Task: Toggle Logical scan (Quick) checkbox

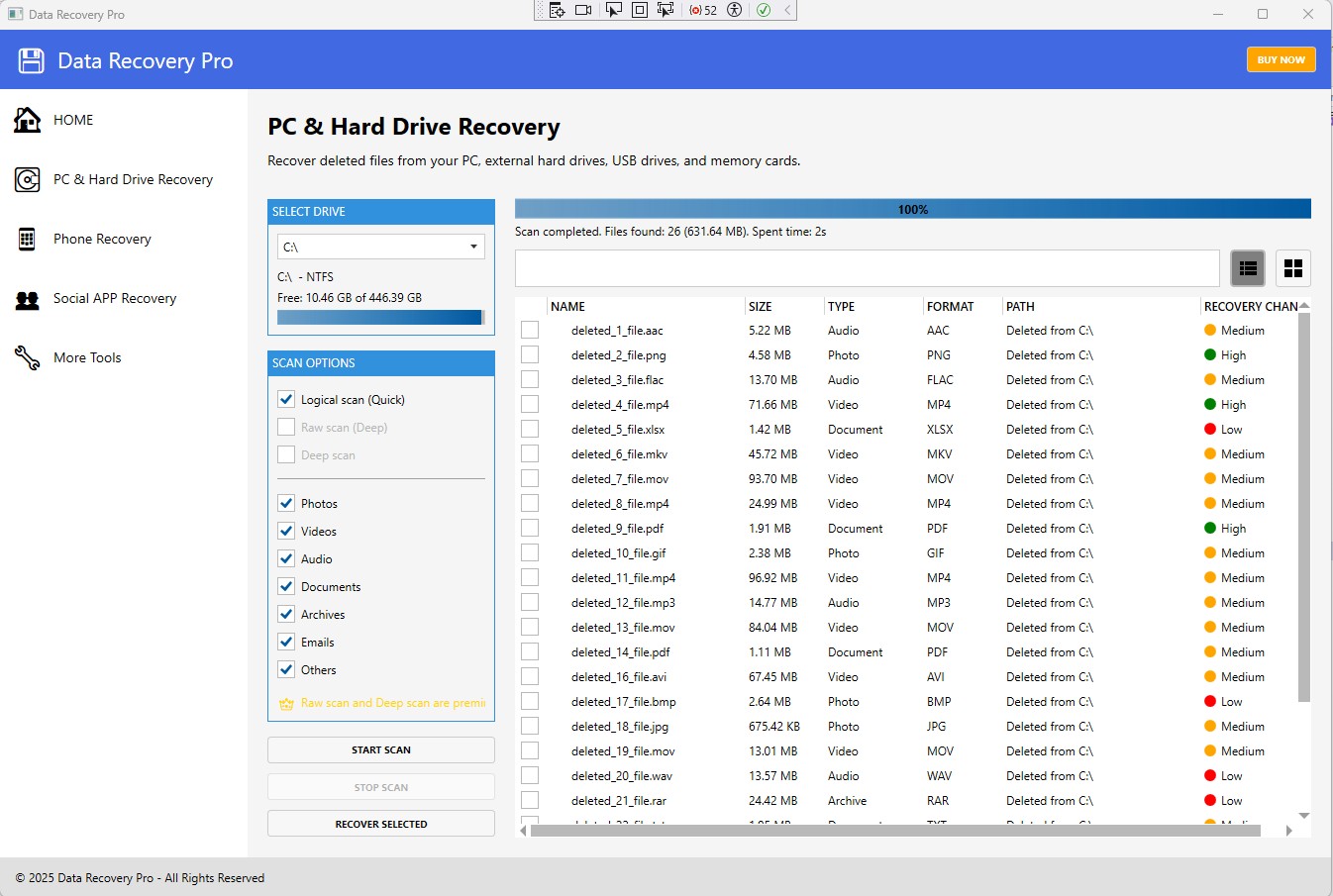Action: point(286,399)
